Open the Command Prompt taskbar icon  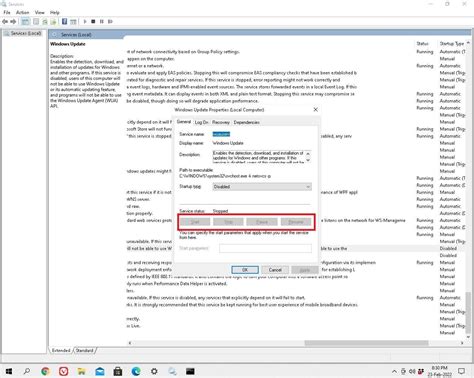point(190,371)
